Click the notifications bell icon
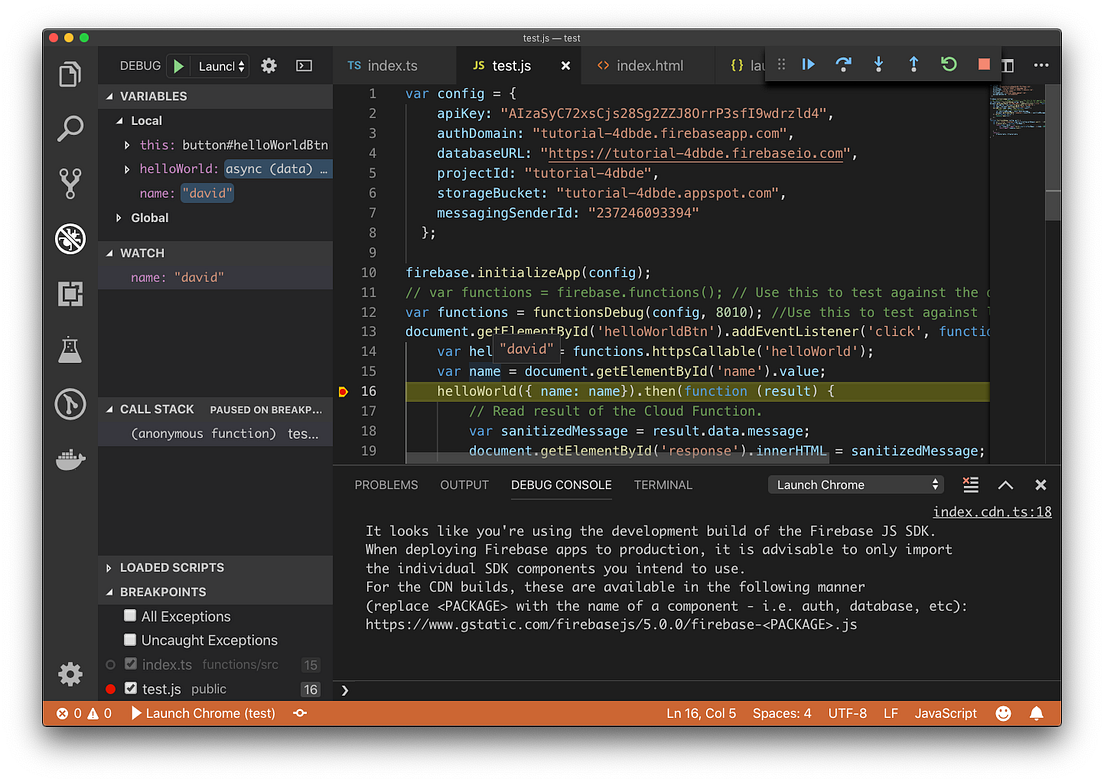Image resolution: width=1104 pixels, height=783 pixels. coord(1036,713)
